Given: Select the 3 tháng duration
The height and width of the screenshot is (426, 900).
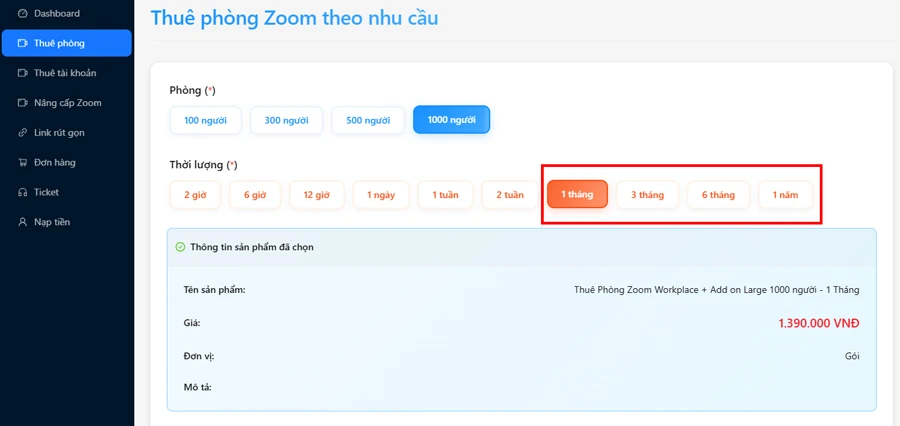Looking at the screenshot, I should tap(647, 195).
